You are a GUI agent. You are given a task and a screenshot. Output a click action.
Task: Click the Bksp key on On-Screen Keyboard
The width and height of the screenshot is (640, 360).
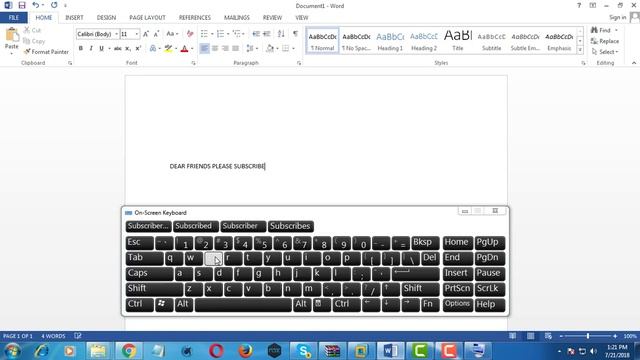[x=425, y=242]
